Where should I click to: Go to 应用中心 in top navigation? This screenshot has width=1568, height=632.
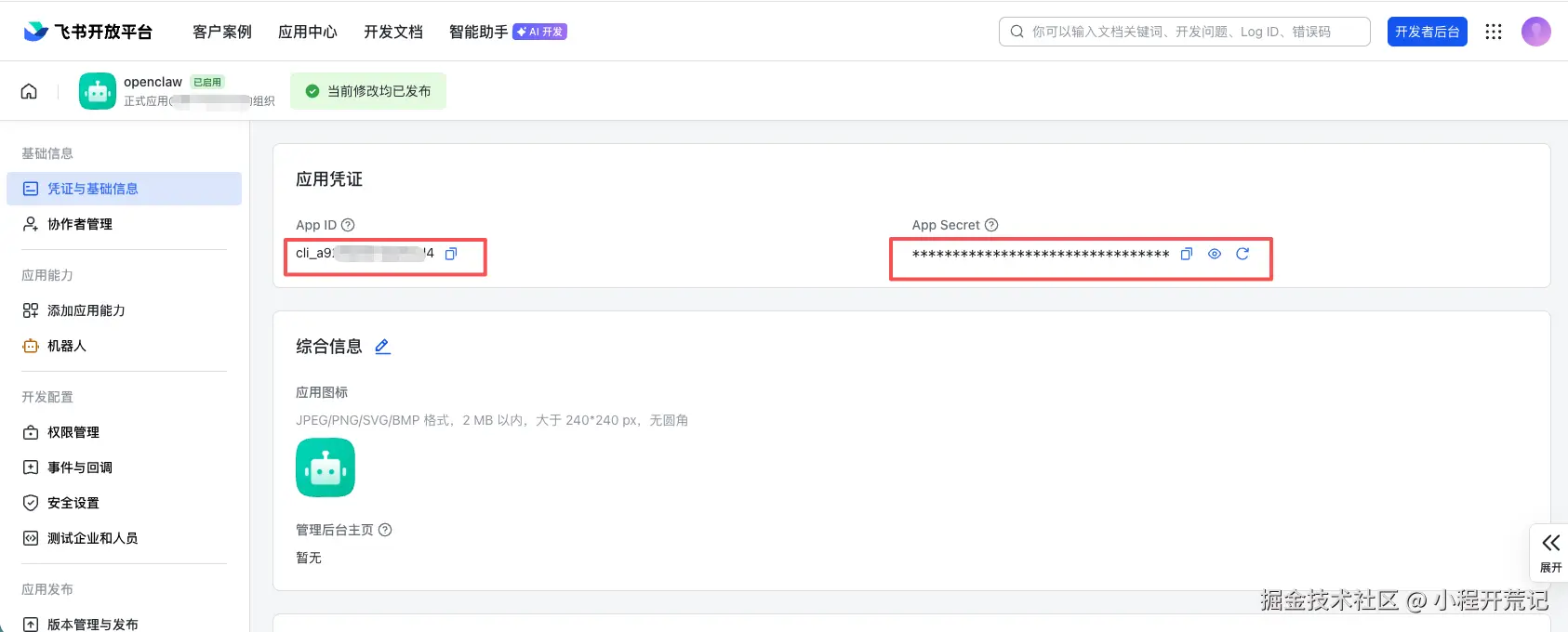308,32
